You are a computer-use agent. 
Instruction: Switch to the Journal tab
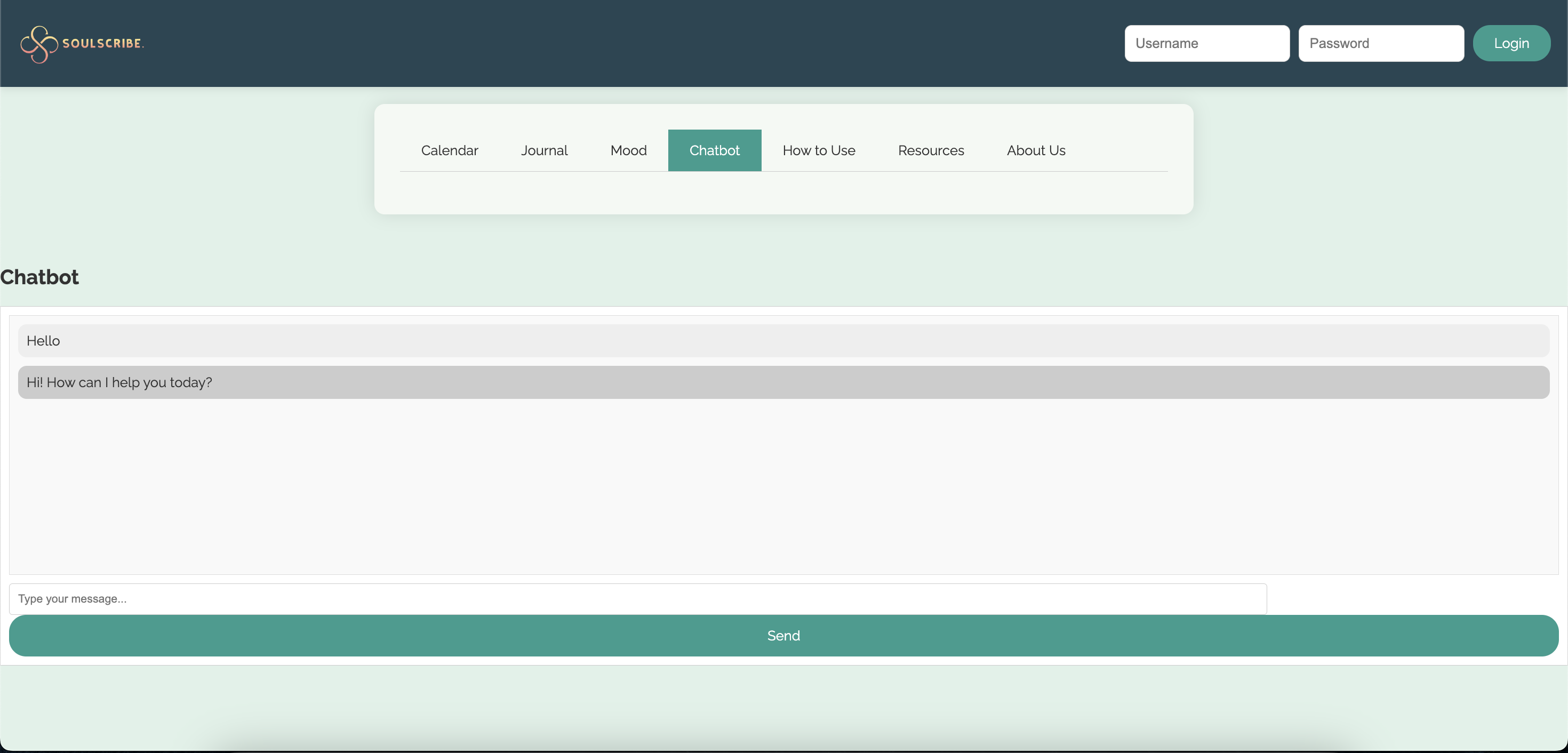pyautogui.click(x=543, y=150)
